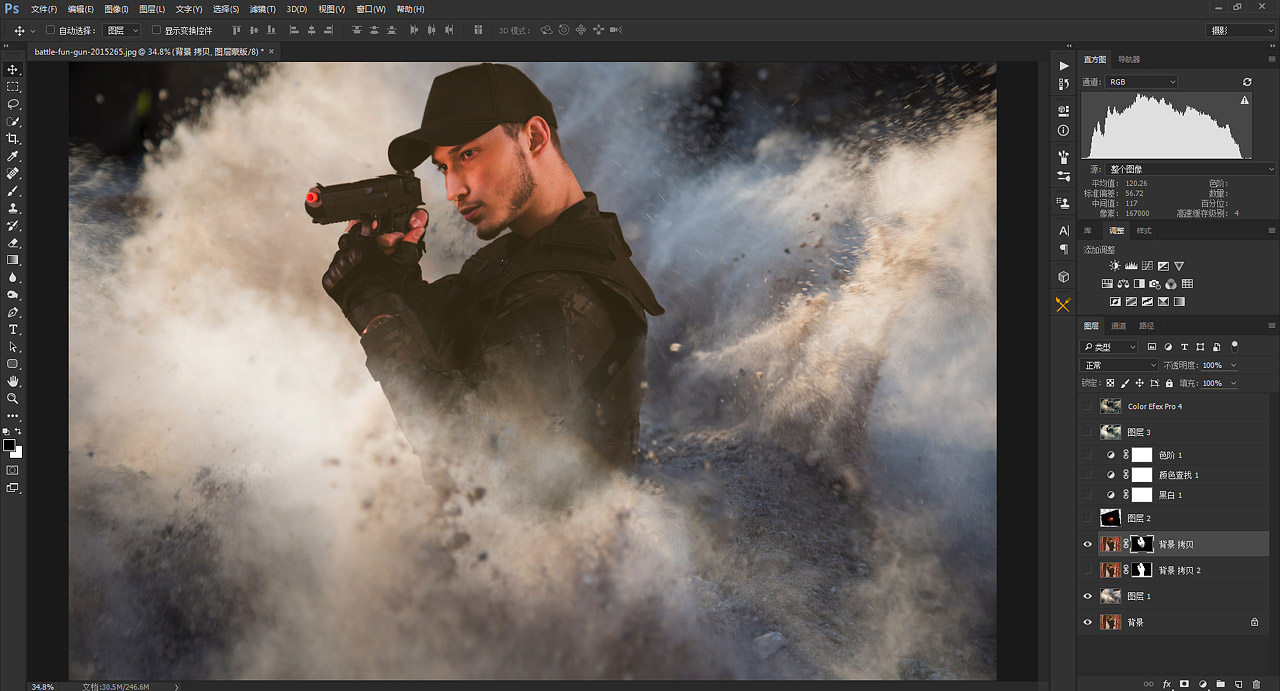Select the Lasso tool
The image size is (1280, 691).
tap(13, 104)
